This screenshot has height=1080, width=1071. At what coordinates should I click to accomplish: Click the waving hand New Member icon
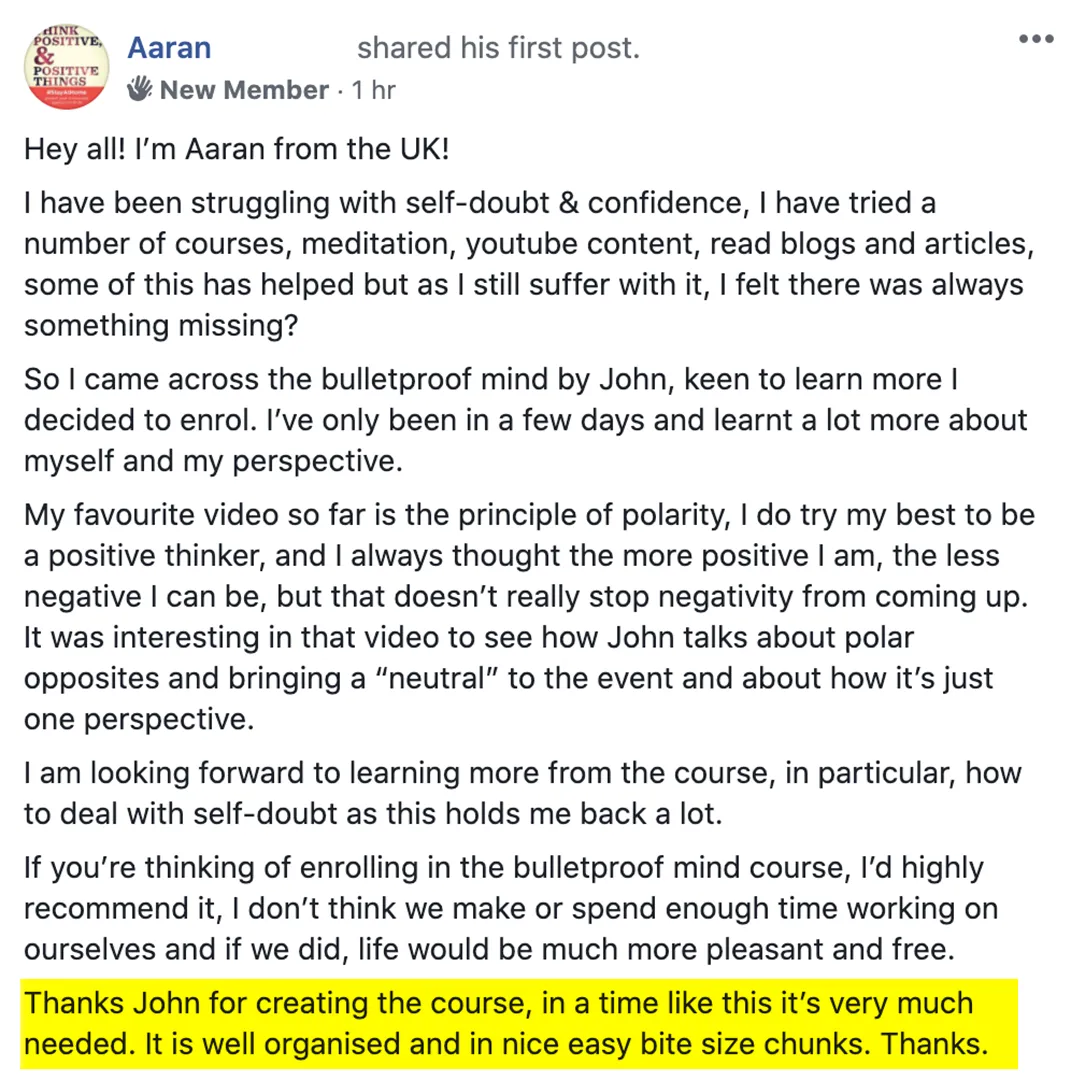pos(139,90)
